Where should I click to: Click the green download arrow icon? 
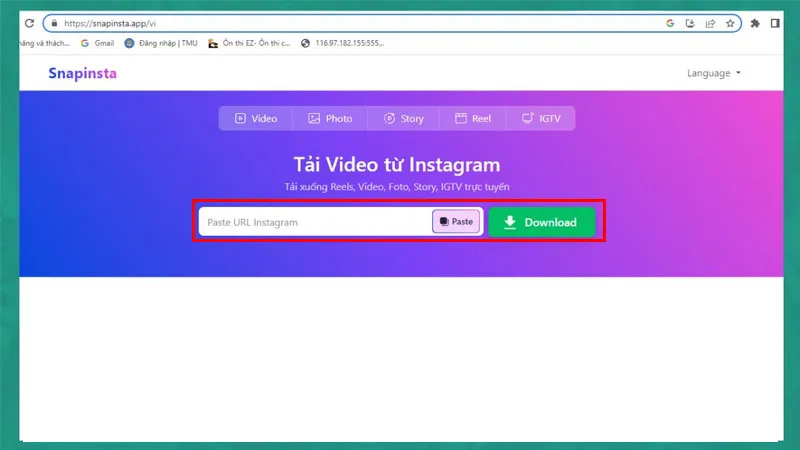click(x=510, y=222)
